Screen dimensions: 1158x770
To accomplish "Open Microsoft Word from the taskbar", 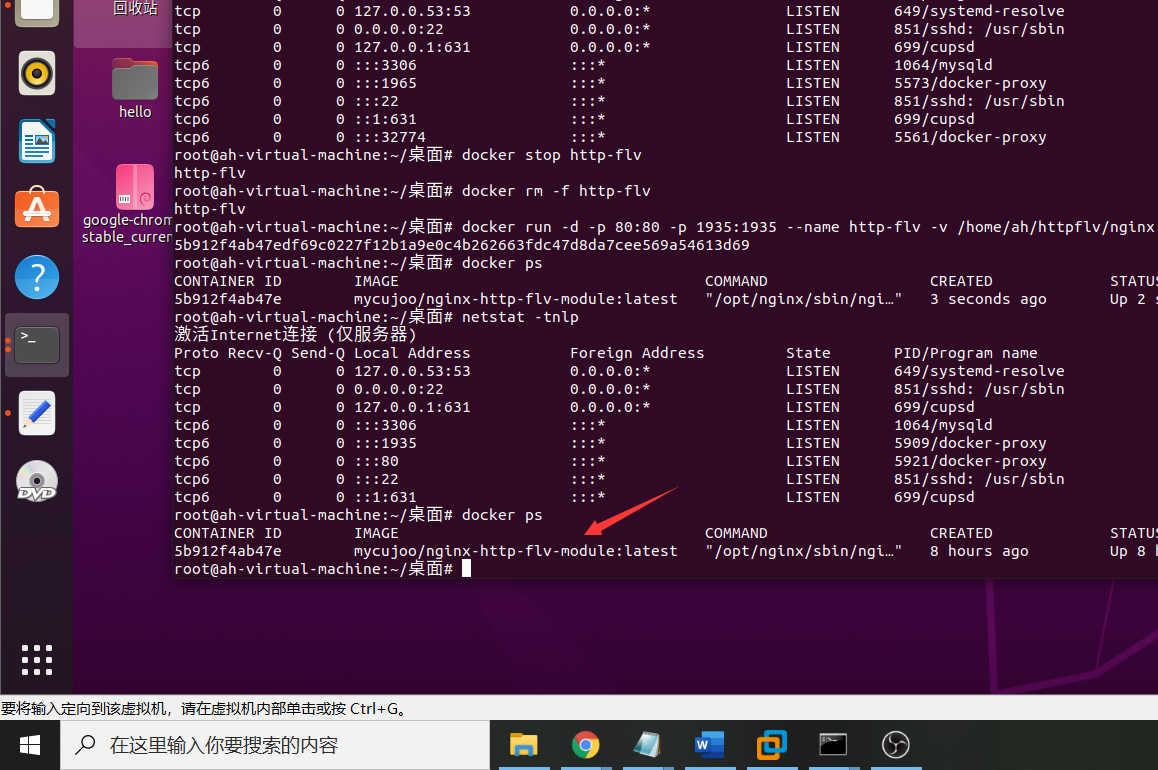I will (x=710, y=745).
